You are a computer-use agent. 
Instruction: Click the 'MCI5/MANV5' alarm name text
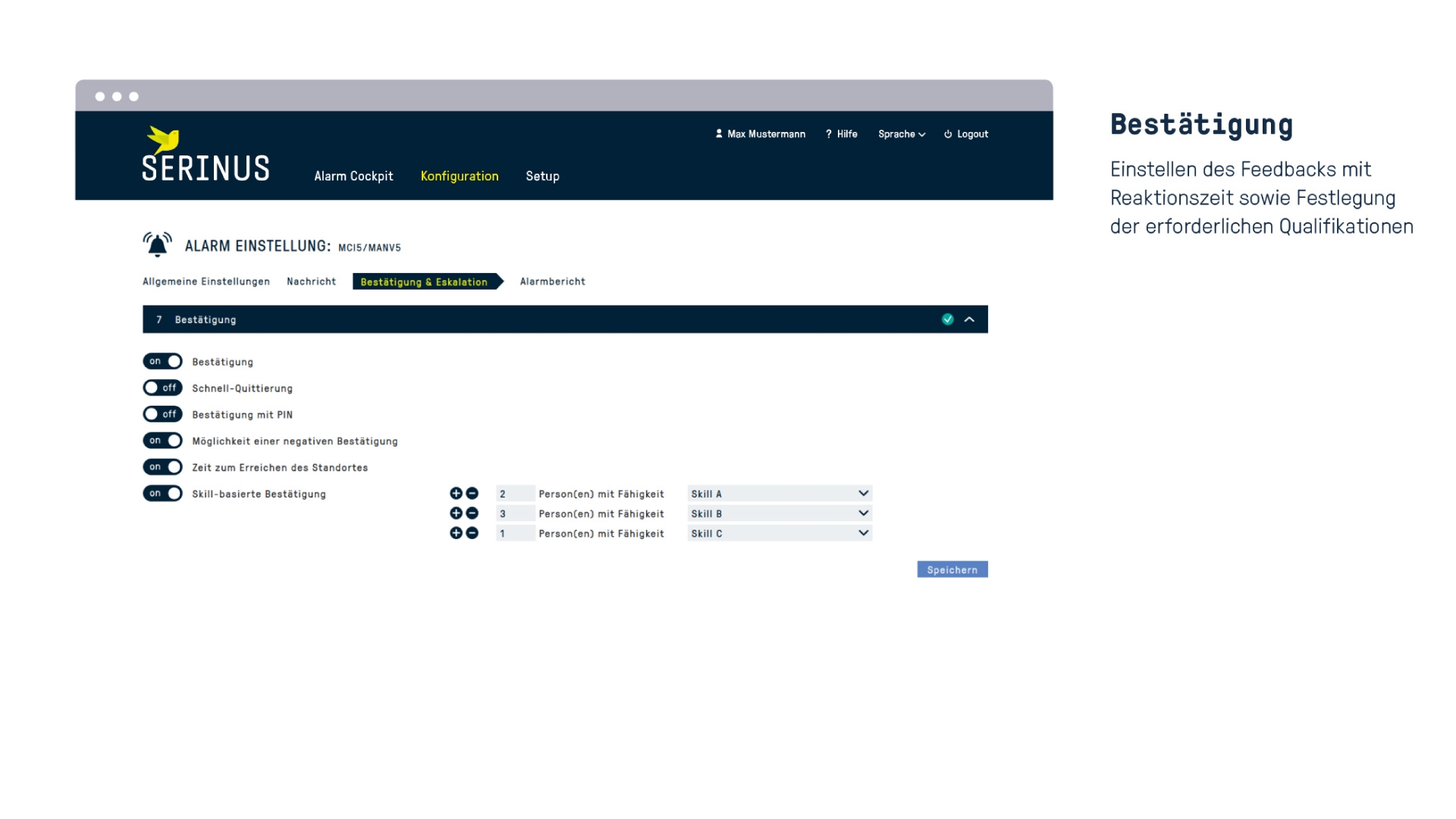coord(369,247)
